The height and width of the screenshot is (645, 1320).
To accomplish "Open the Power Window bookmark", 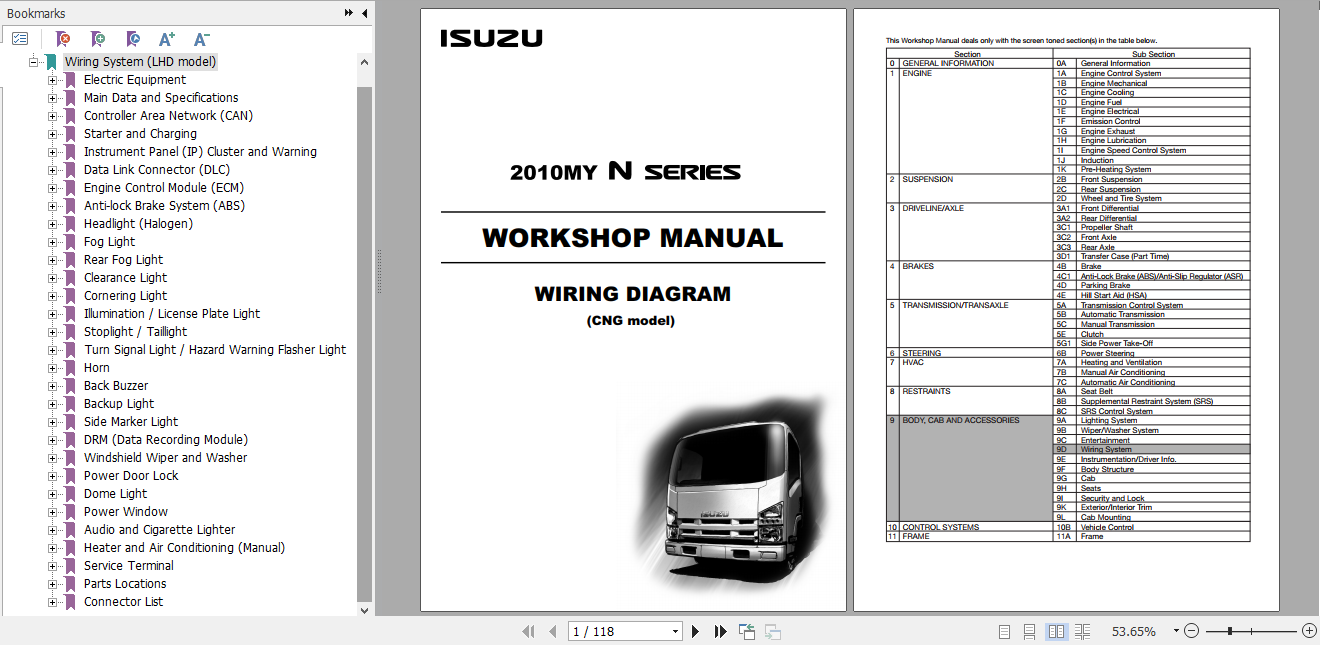I will 126,512.
